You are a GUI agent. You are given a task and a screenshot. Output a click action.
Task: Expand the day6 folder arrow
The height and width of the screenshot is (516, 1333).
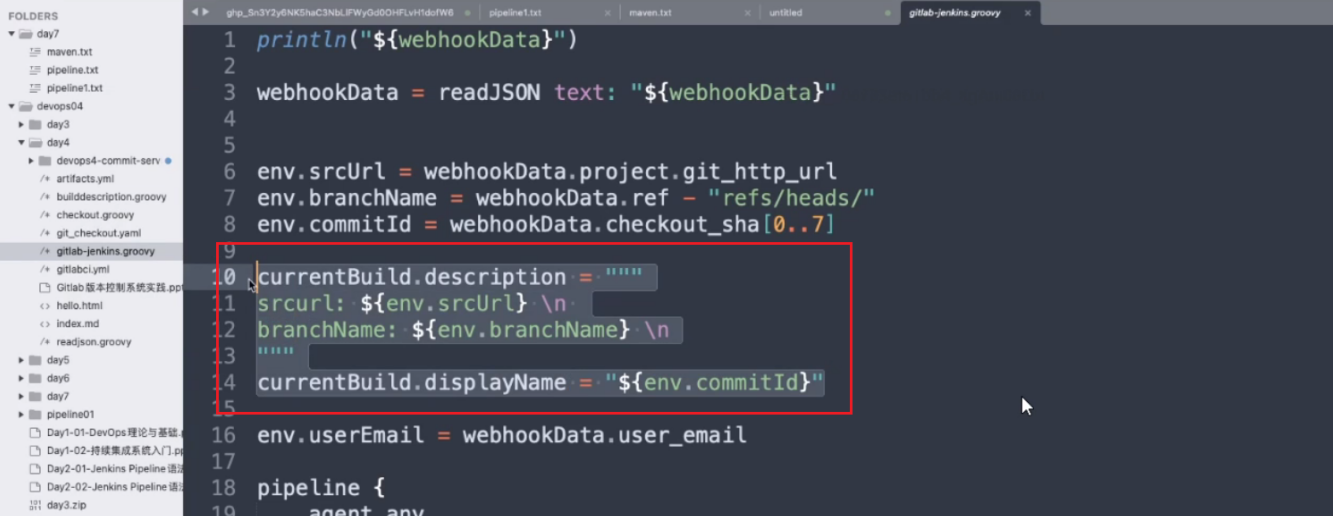(22, 378)
